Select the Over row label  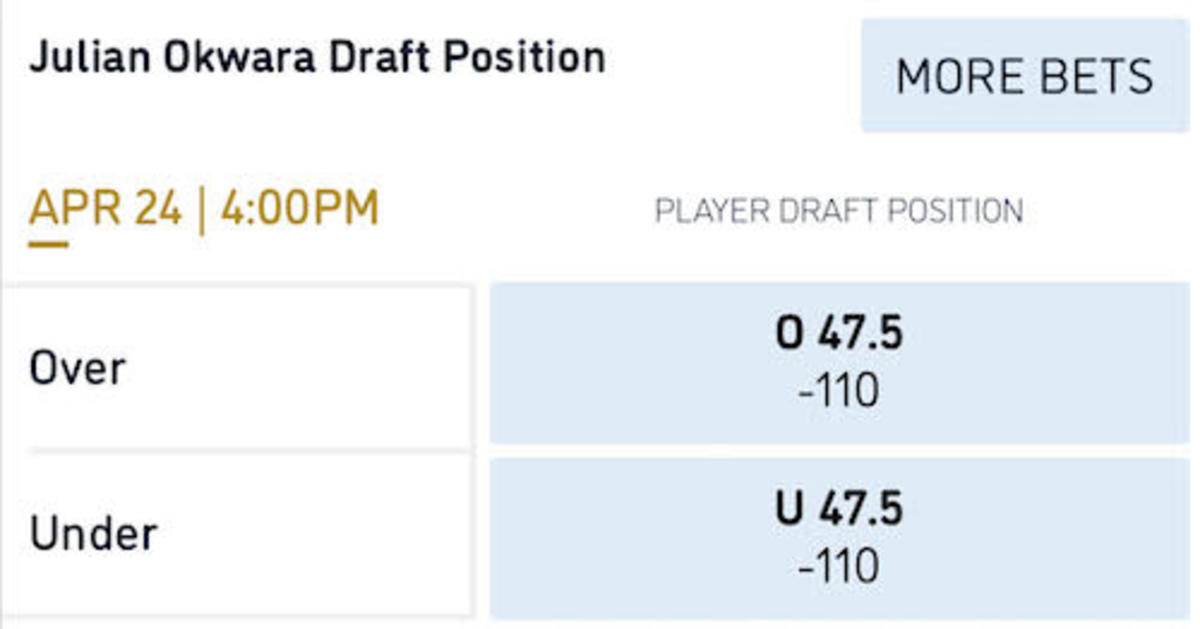pos(77,369)
